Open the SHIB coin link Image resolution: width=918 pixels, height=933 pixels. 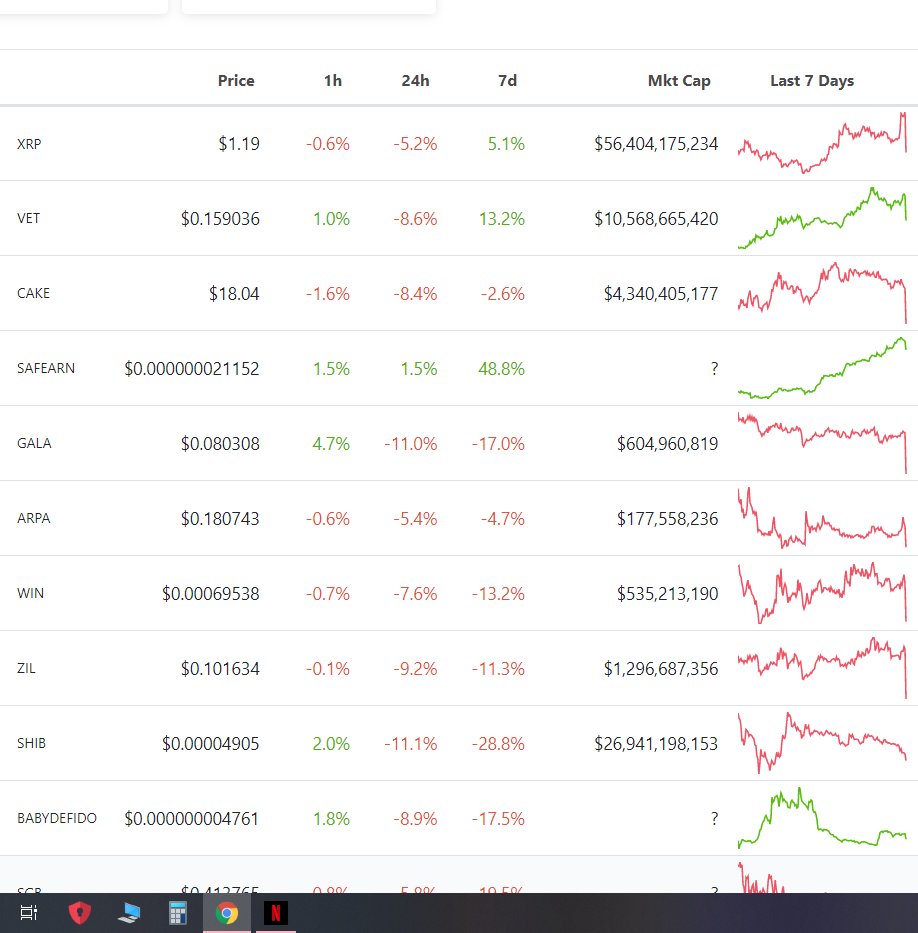click(31, 743)
